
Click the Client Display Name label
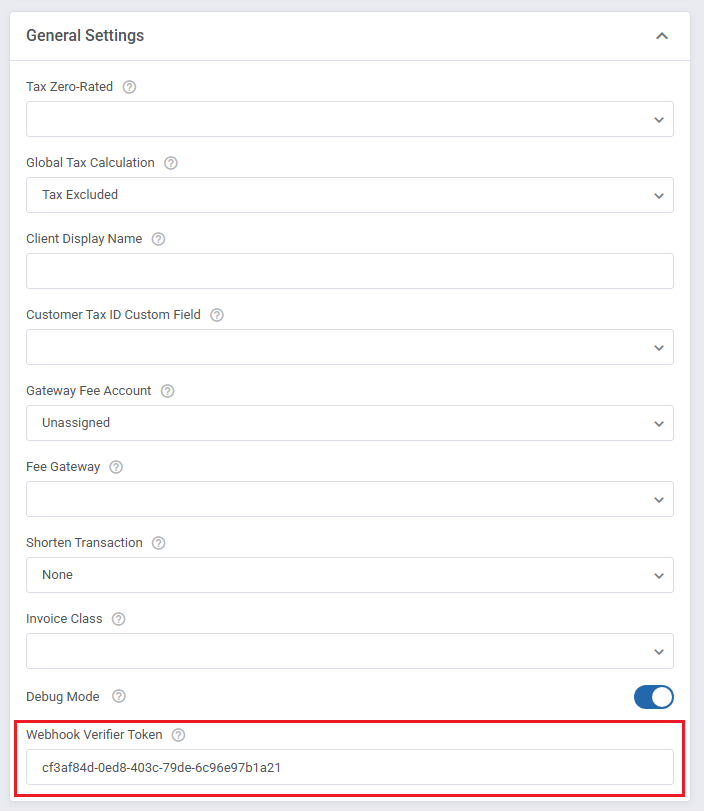pos(84,238)
